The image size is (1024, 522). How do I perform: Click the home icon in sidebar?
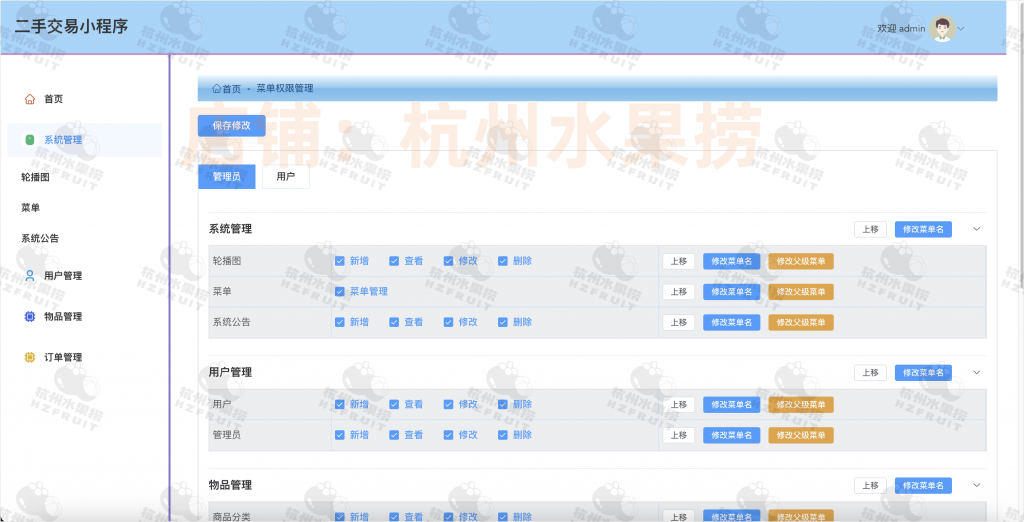coord(29,99)
